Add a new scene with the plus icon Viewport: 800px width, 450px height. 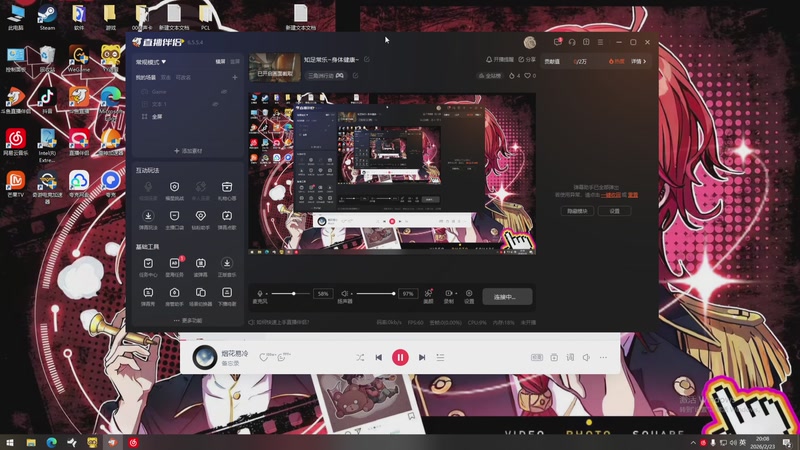pos(235,78)
